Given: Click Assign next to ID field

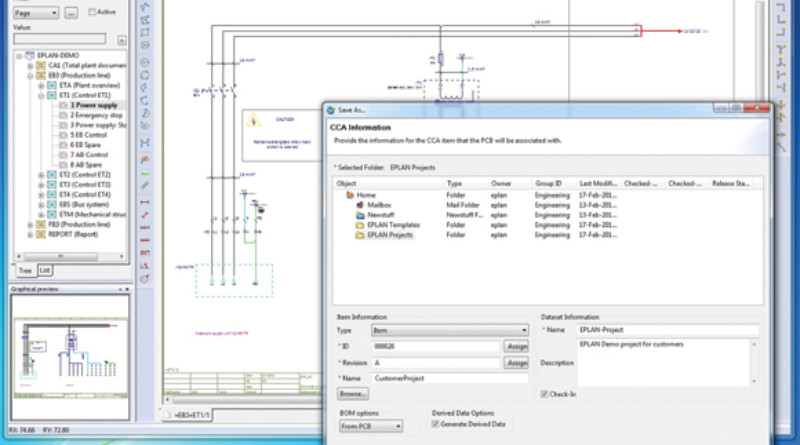Looking at the screenshot, I should pos(516,347).
